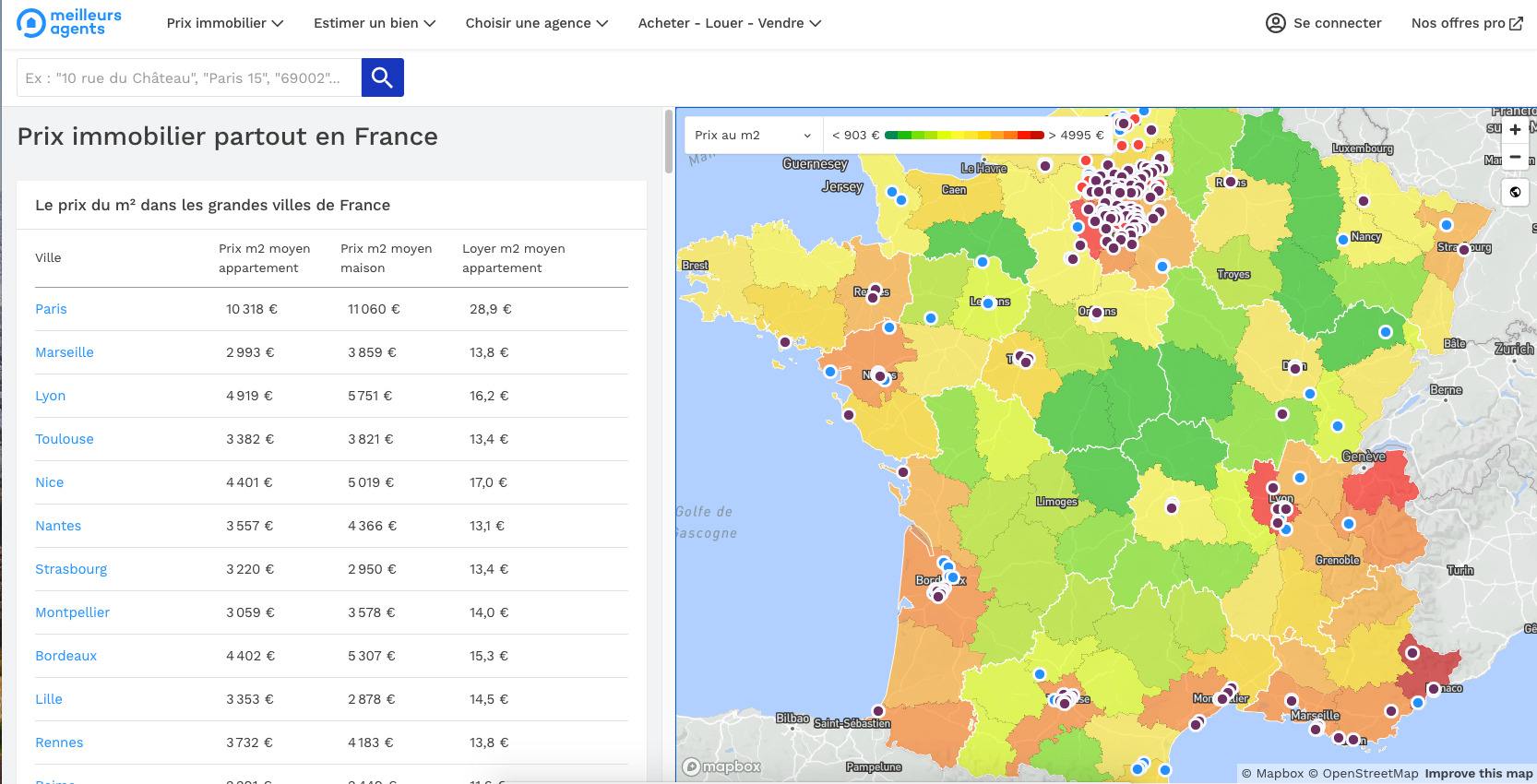The height and width of the screenshot is (784, 1537).
Task: Open the Choisir une agence menu
Action: [x=536, y=23]
